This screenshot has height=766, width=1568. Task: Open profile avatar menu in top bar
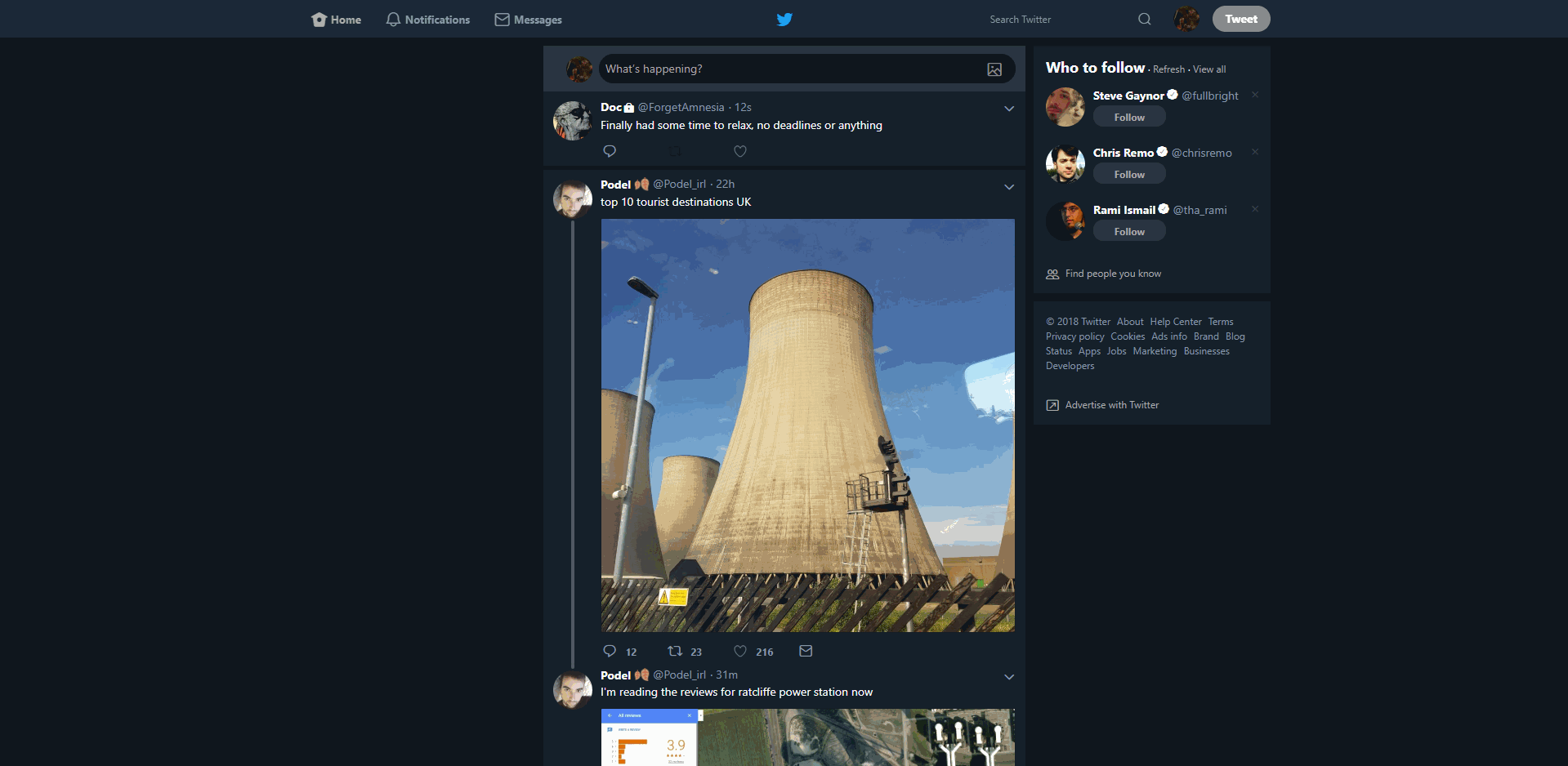[1186, 19]
